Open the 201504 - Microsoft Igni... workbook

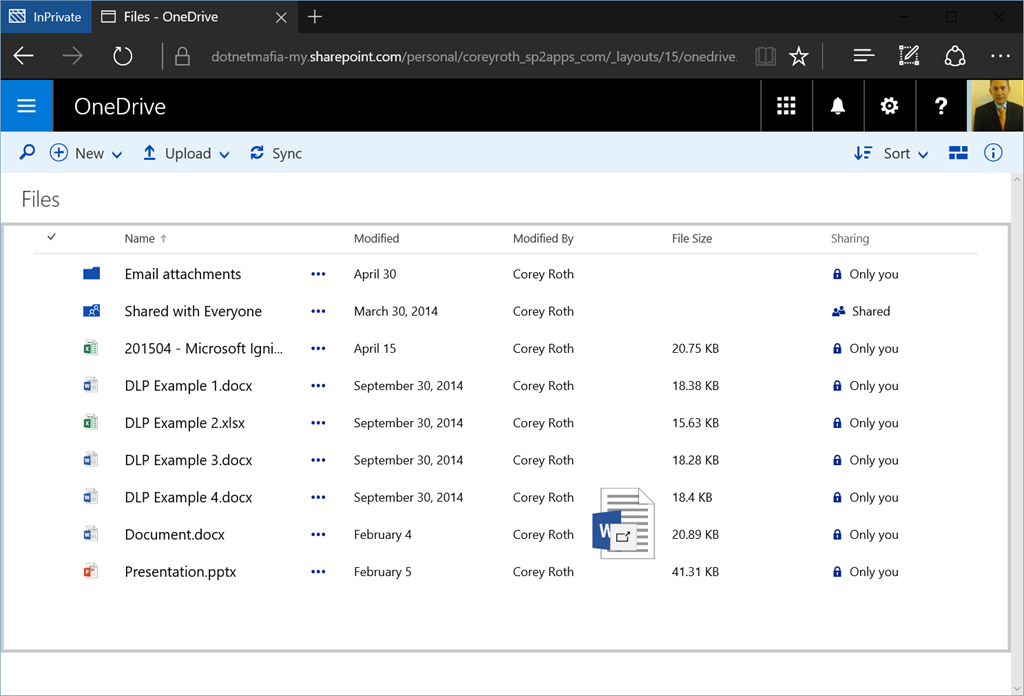(x=204, y=349)
